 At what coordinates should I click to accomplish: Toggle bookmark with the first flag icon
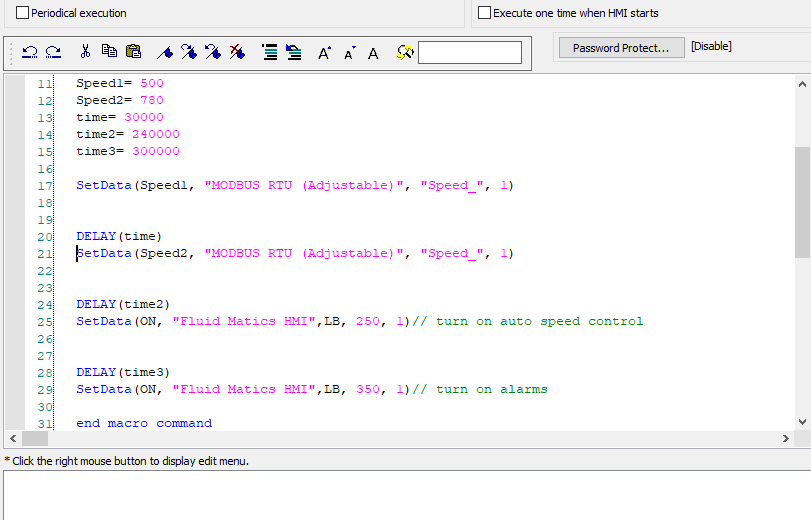[x=165, y=53]
